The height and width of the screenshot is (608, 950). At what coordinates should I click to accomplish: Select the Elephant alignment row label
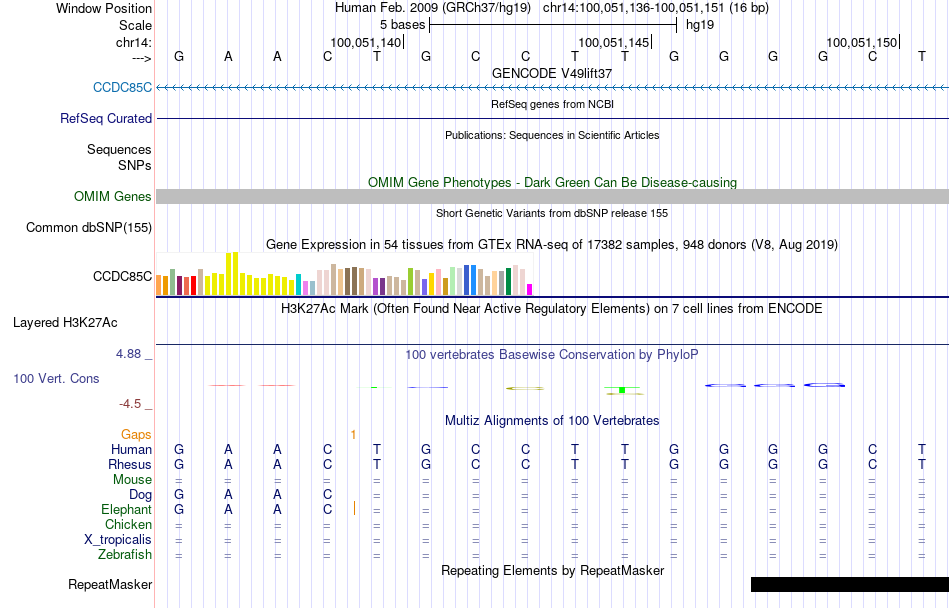127,509
